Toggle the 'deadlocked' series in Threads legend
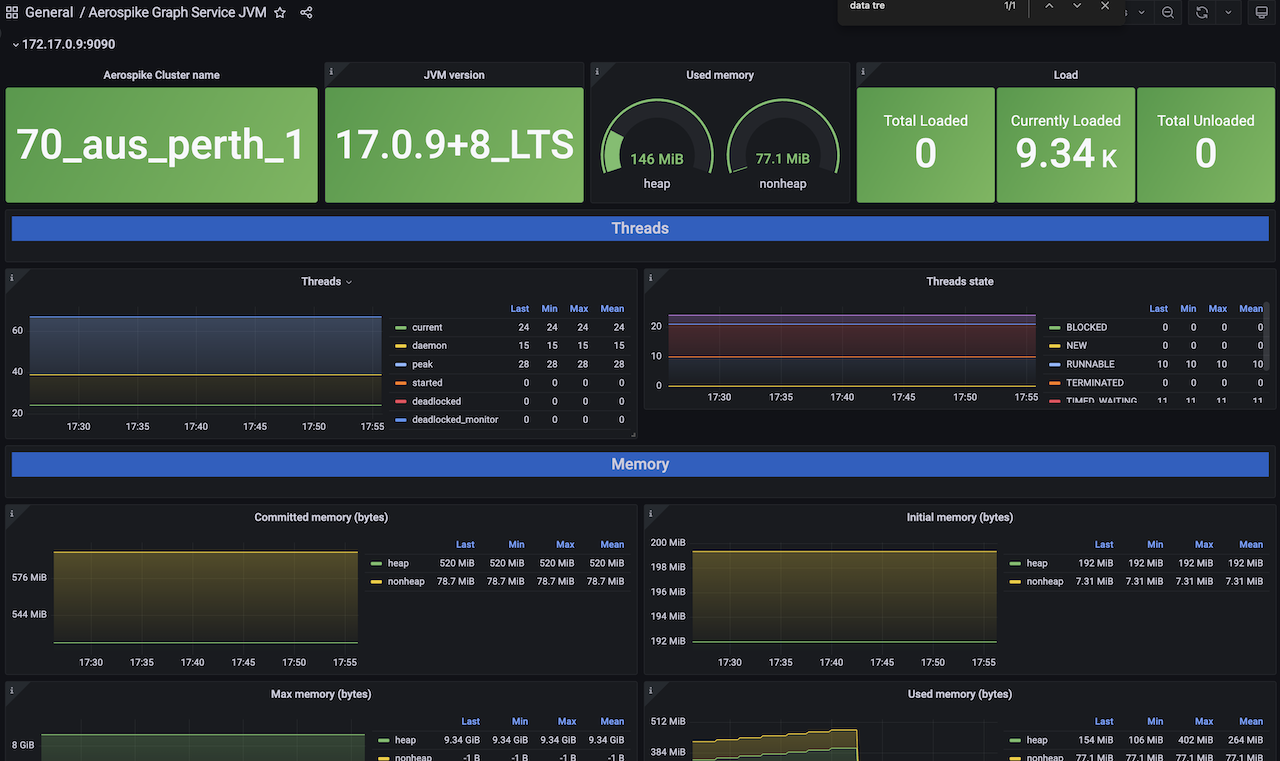Viewport: 1280px width, 761px height. (436, 402)
